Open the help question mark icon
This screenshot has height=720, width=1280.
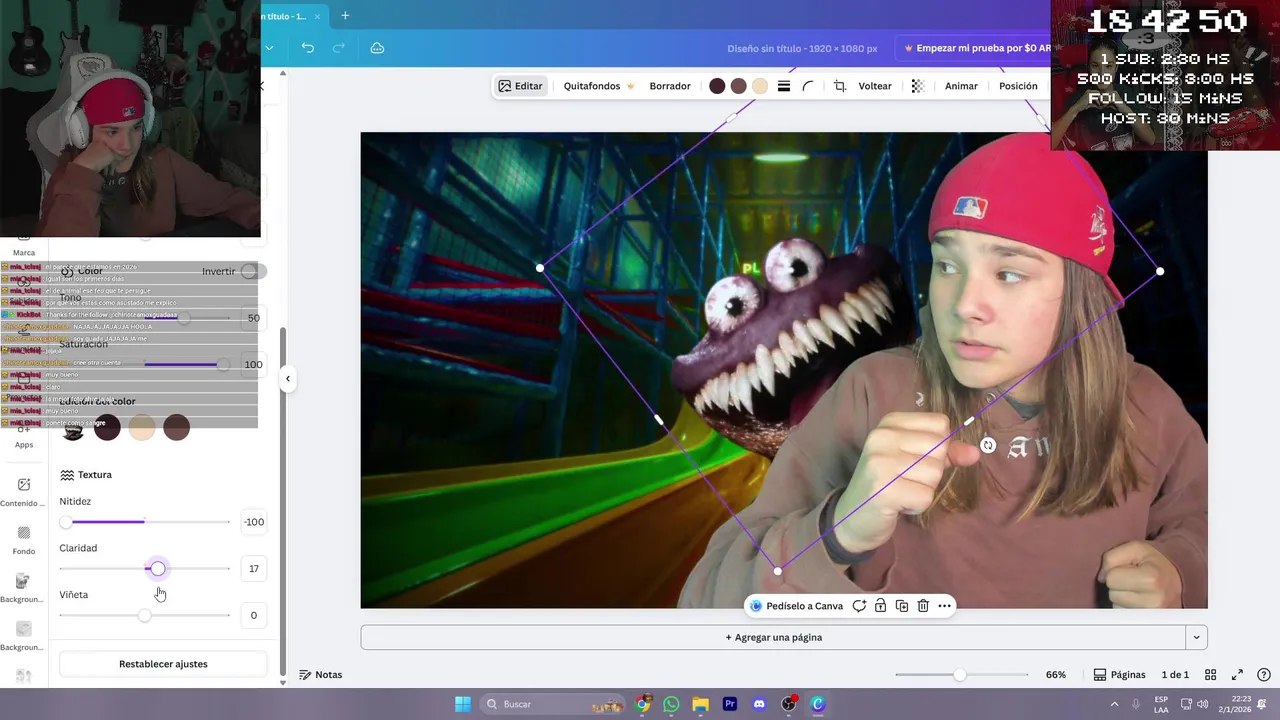pos(1263,675)
